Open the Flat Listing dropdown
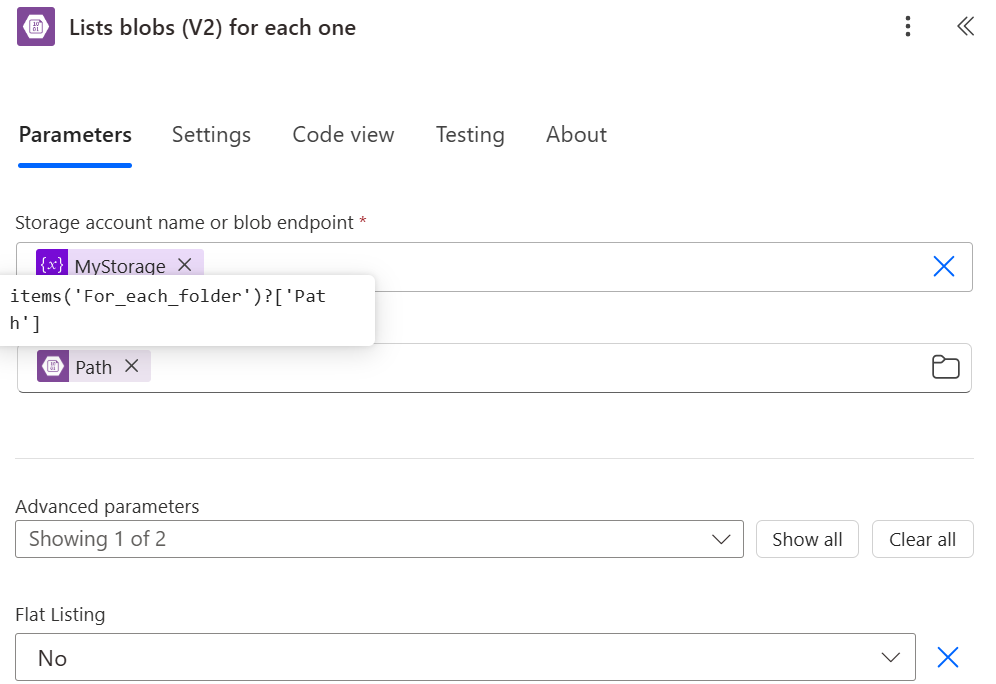 click(465, 657)
